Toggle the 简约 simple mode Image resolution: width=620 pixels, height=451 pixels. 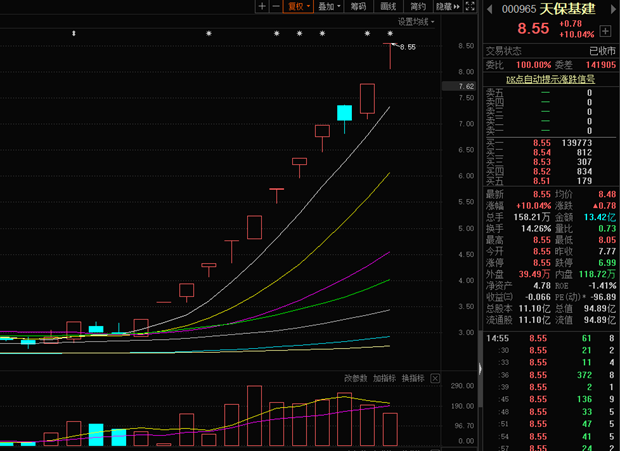click(x=416, y=6)
